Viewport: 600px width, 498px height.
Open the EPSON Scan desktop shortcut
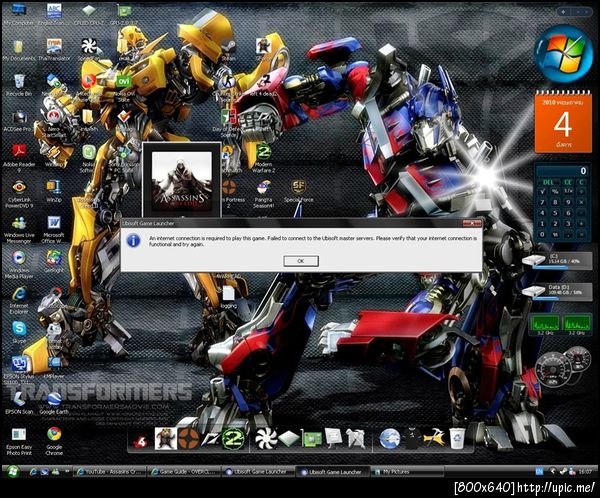click(19, 402)
